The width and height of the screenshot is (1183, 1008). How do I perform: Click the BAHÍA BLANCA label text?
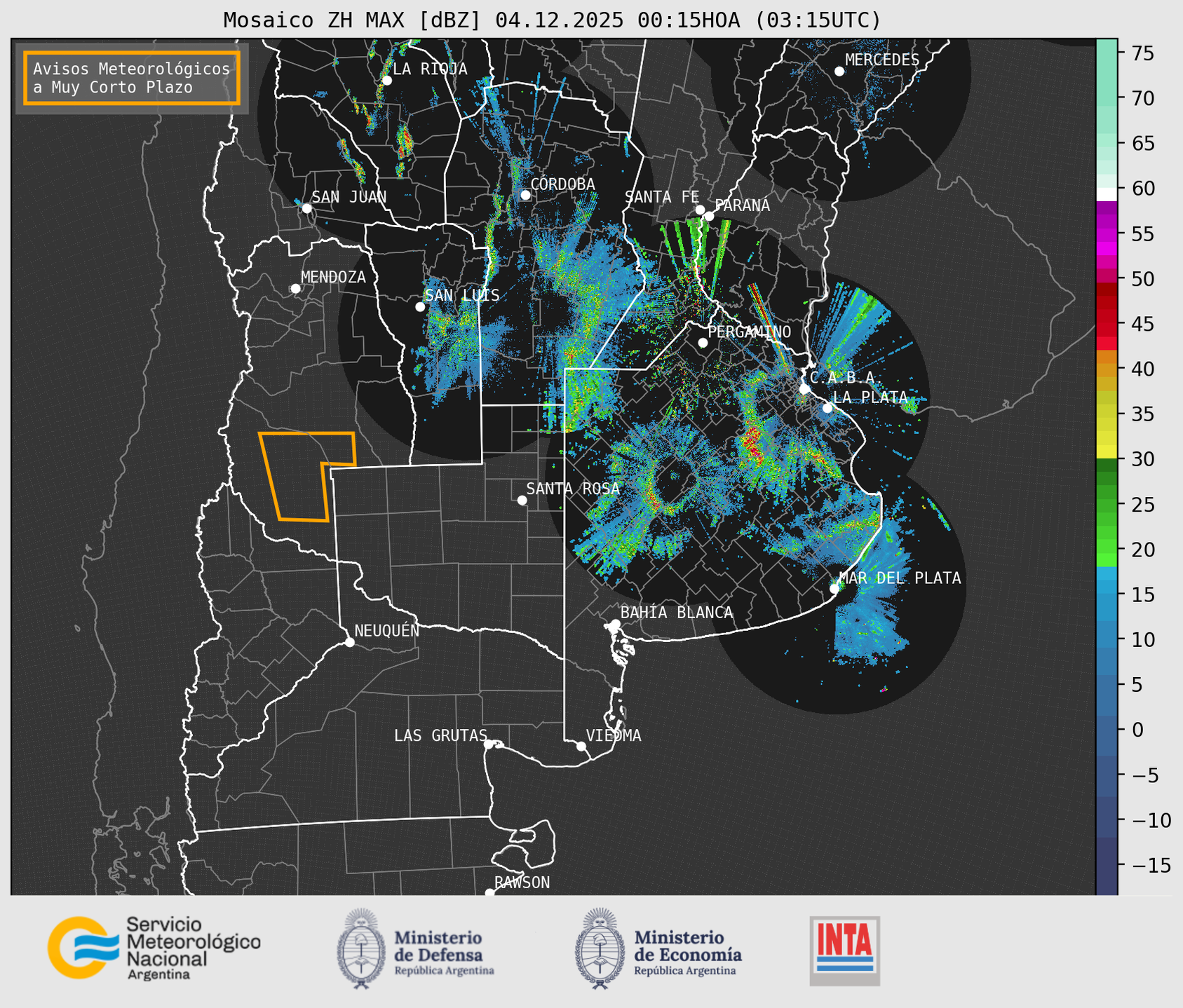coord(677,613)
